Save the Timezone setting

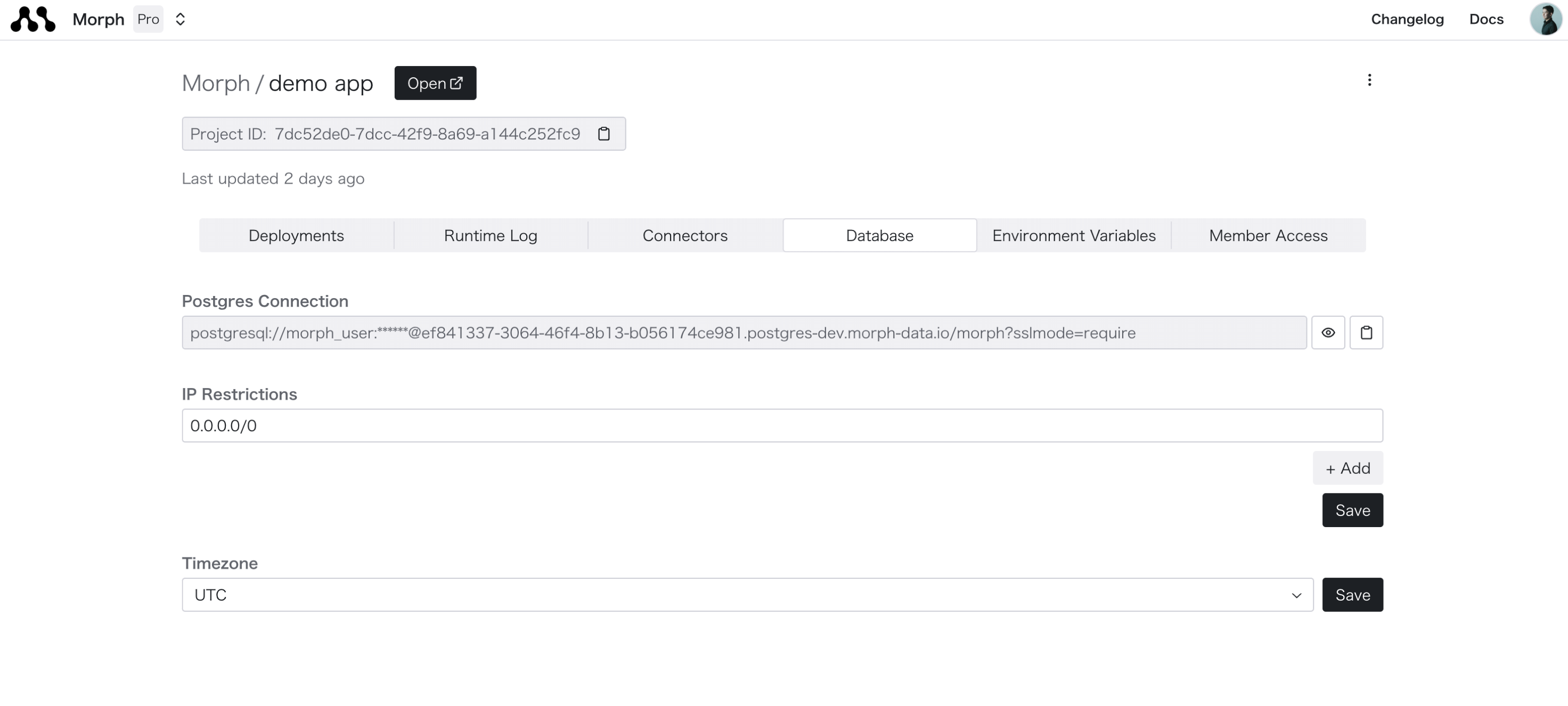1352,595
